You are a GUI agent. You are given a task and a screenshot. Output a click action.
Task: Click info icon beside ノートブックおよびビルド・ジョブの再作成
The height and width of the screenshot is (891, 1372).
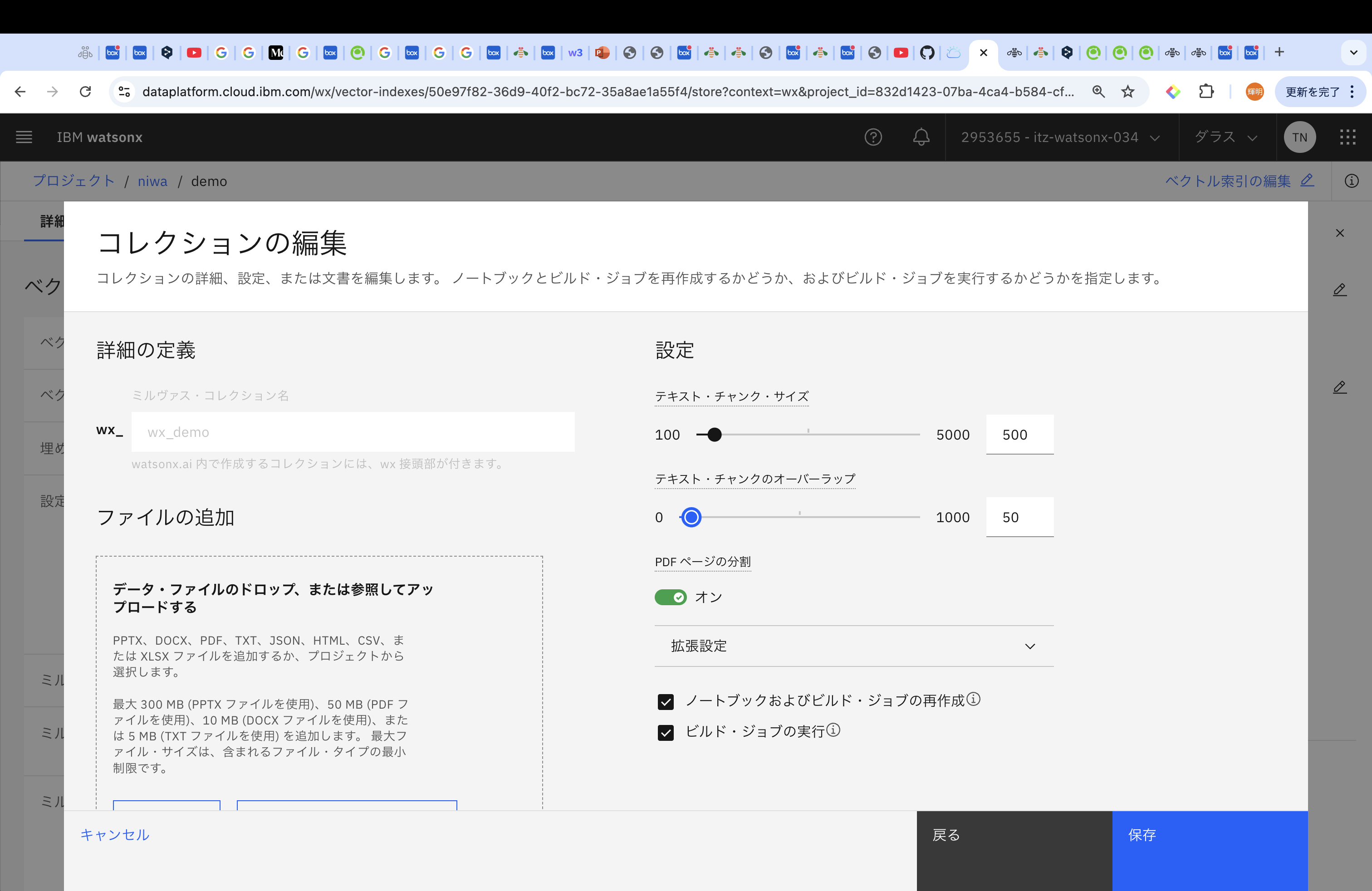pos(973,699)
